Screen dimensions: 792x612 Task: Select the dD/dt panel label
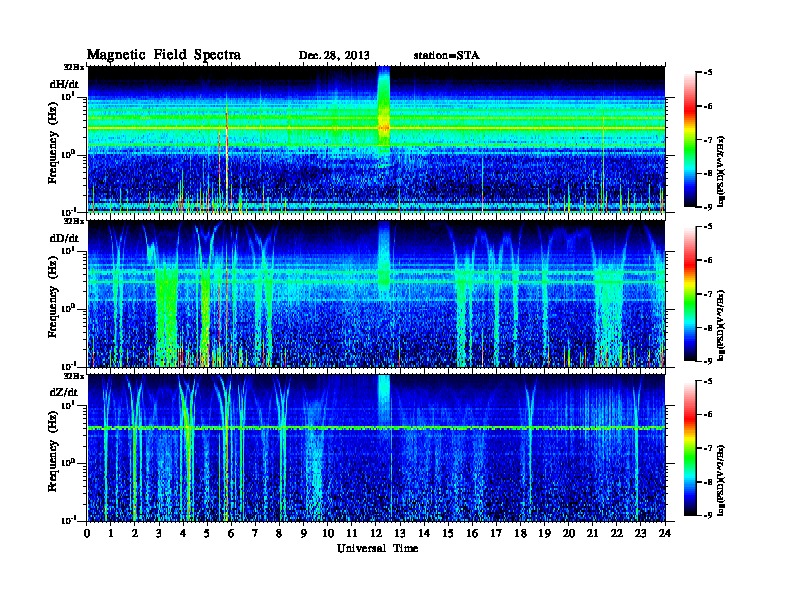64,238
